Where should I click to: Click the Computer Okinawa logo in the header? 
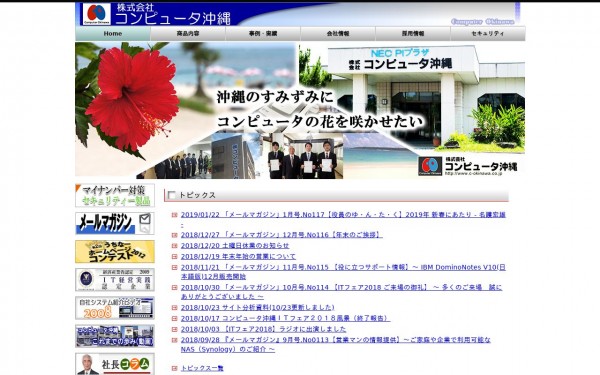pos(96,14)
